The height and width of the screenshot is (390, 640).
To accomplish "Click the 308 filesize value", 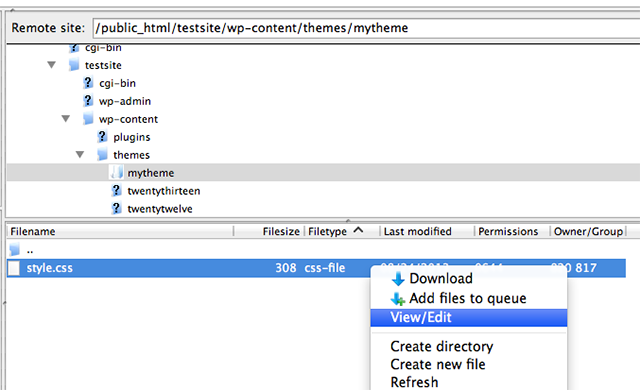I will click(x=286, y=268).
